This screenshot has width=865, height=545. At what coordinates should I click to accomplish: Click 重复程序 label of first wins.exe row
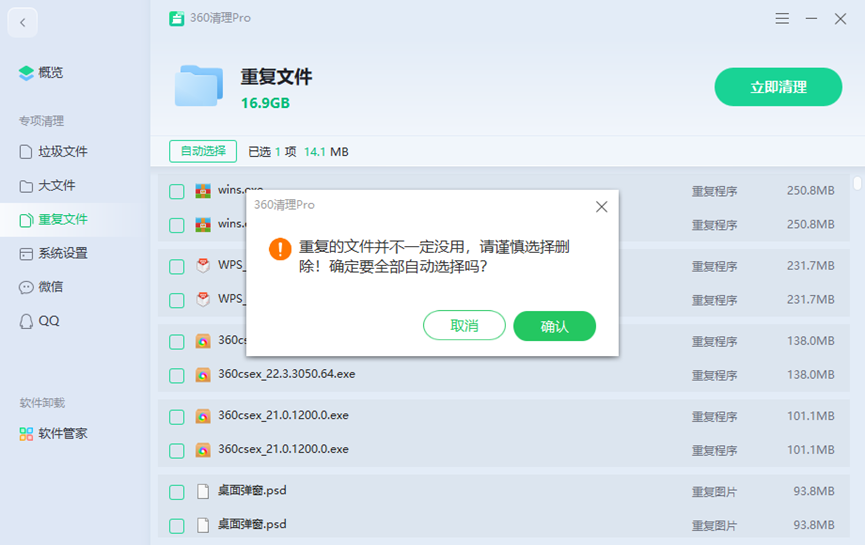(714, 191)
